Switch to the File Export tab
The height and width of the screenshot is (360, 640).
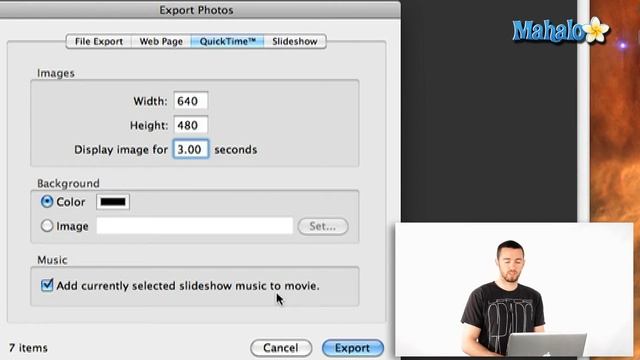coord(99,42)
